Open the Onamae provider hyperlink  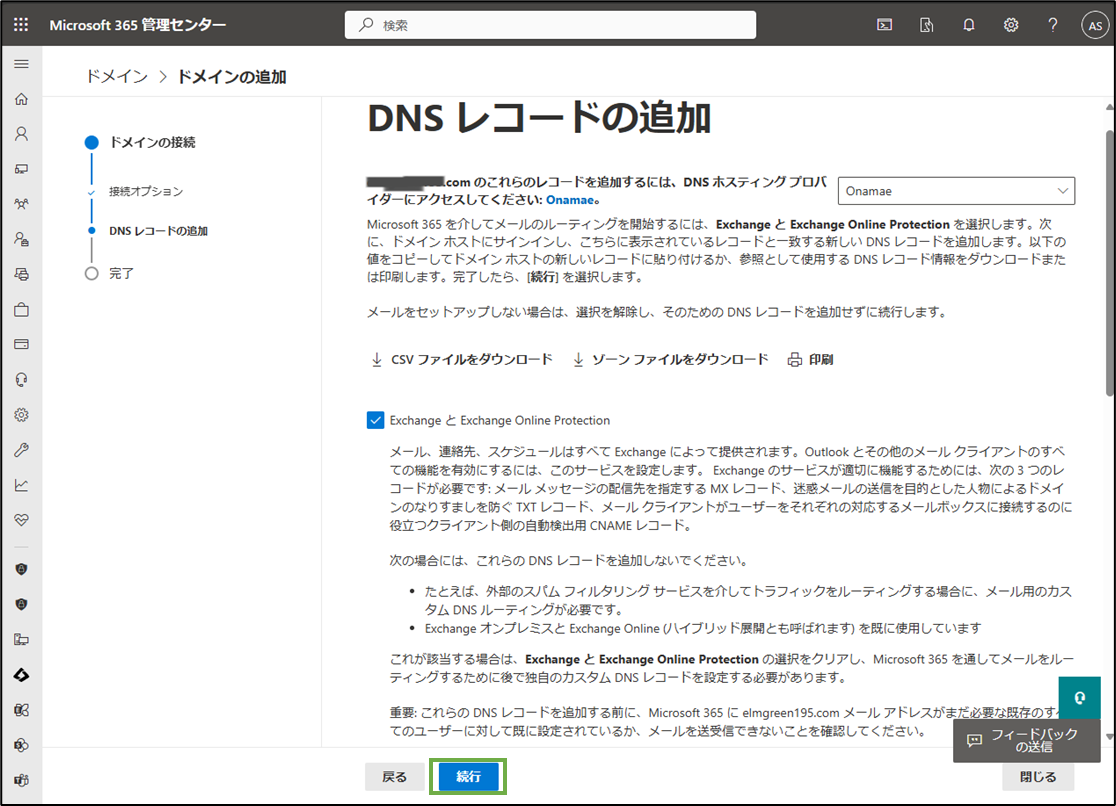(569, 200)
